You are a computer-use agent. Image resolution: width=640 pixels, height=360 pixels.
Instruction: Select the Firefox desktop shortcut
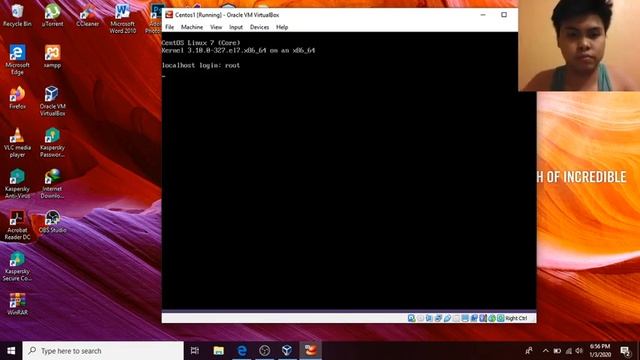pos(17,98)
